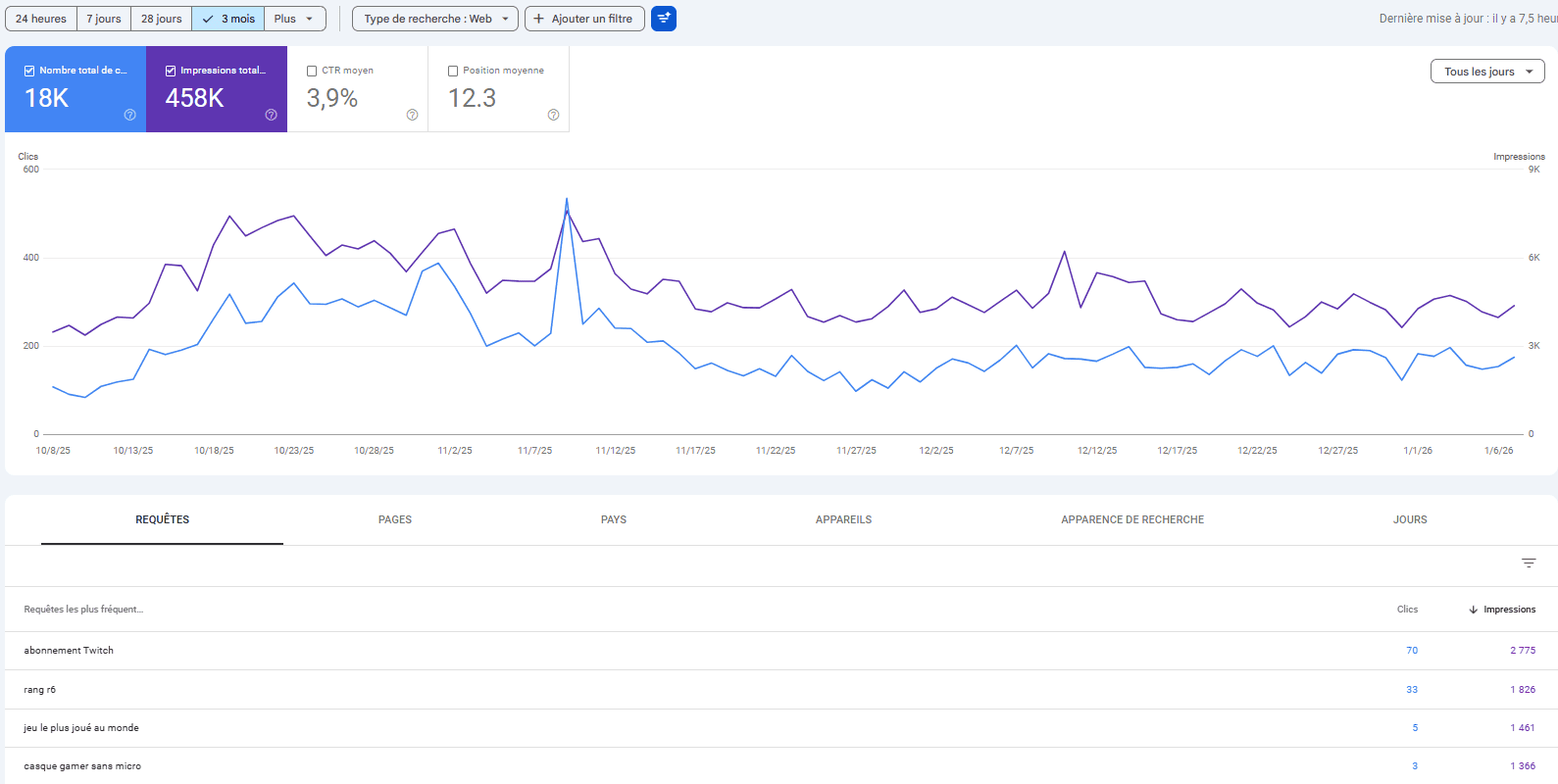Click the blue filter sparkle icon button
Screen dimensions: 1558x784
(664, 19)
